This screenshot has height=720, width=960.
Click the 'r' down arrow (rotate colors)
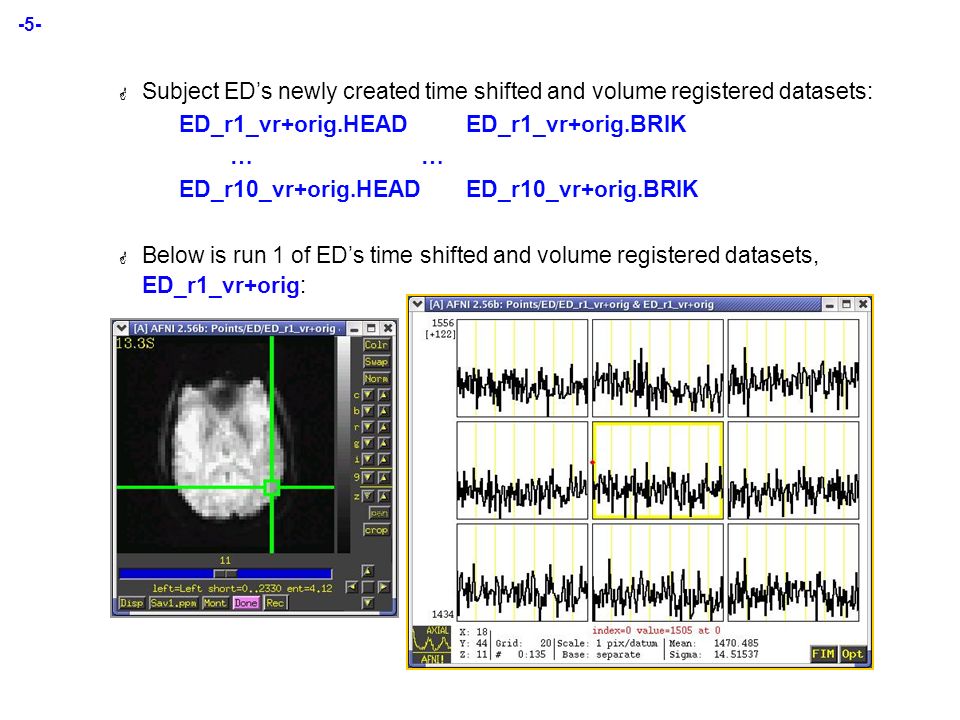tap(368, 427)
